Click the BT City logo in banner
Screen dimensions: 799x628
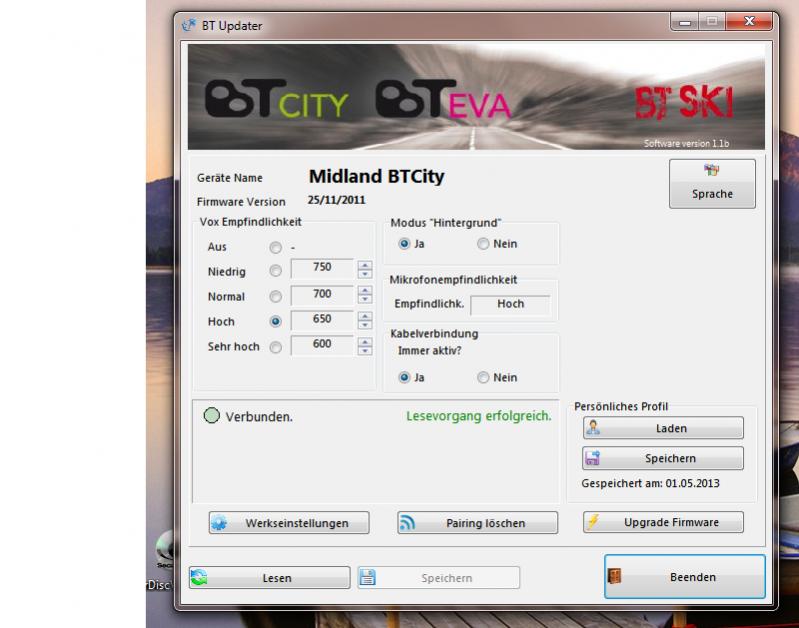click(276, 99)
